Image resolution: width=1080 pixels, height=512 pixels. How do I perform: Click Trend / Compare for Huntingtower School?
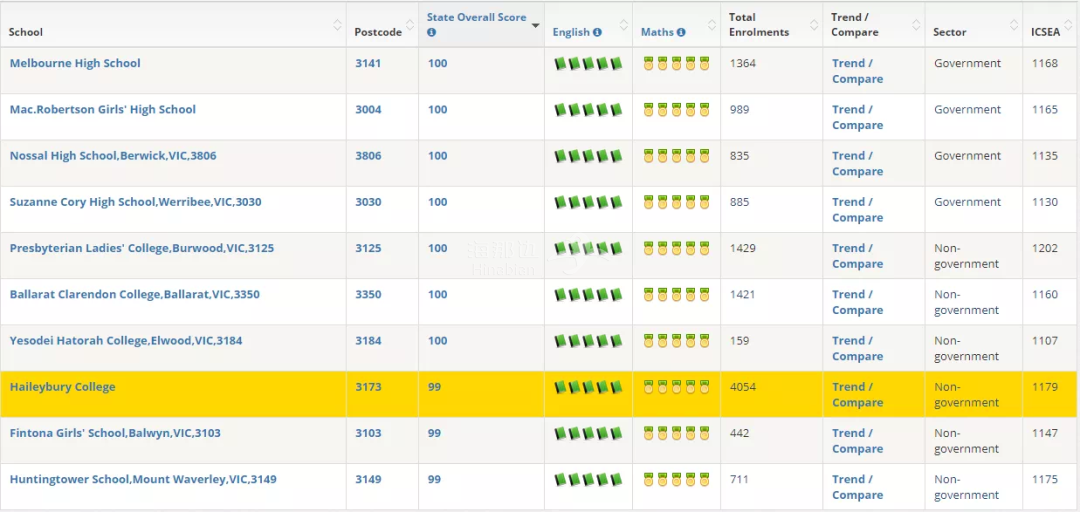858,487
